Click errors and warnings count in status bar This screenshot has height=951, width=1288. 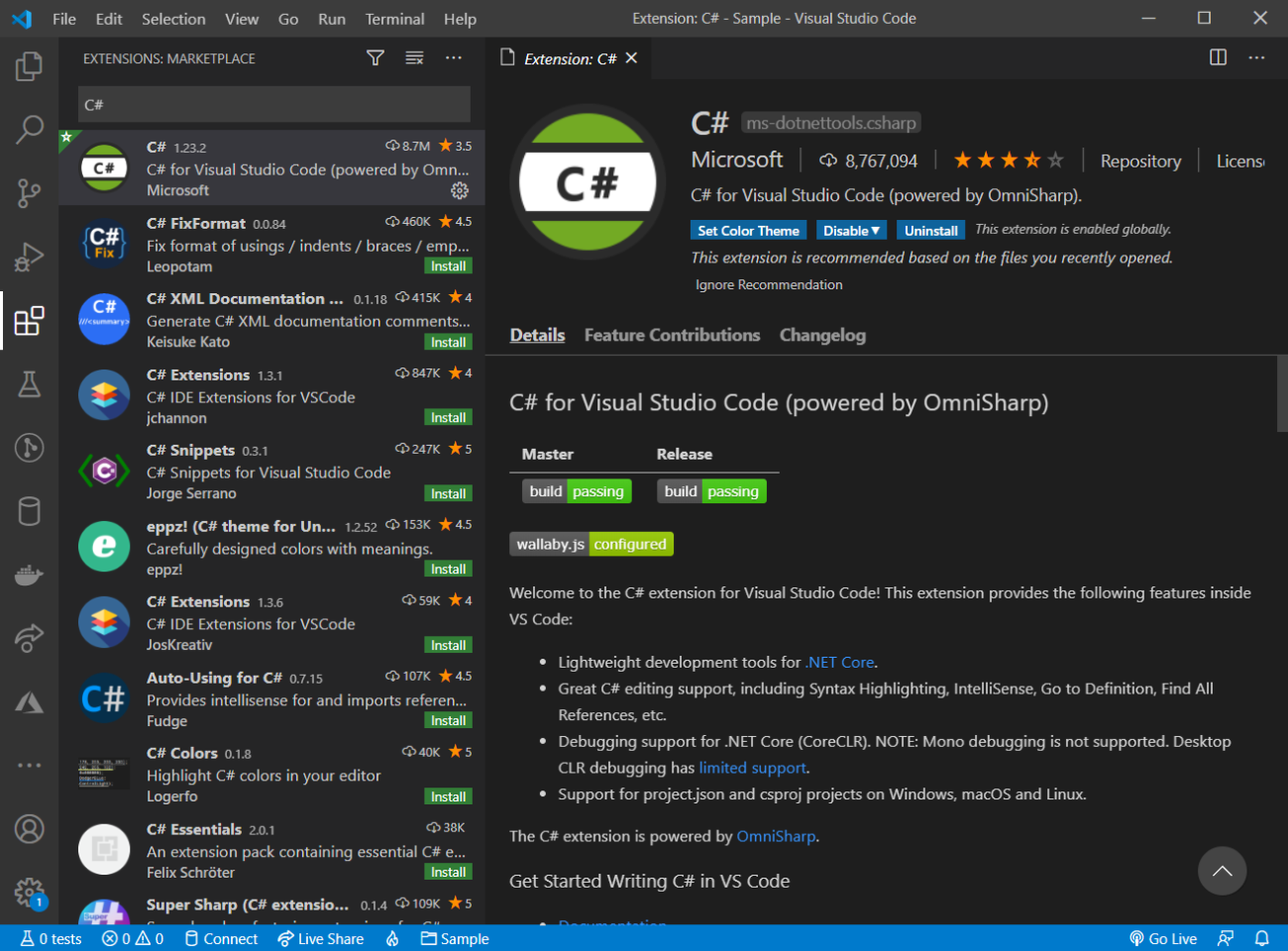(x=133, y=938)
